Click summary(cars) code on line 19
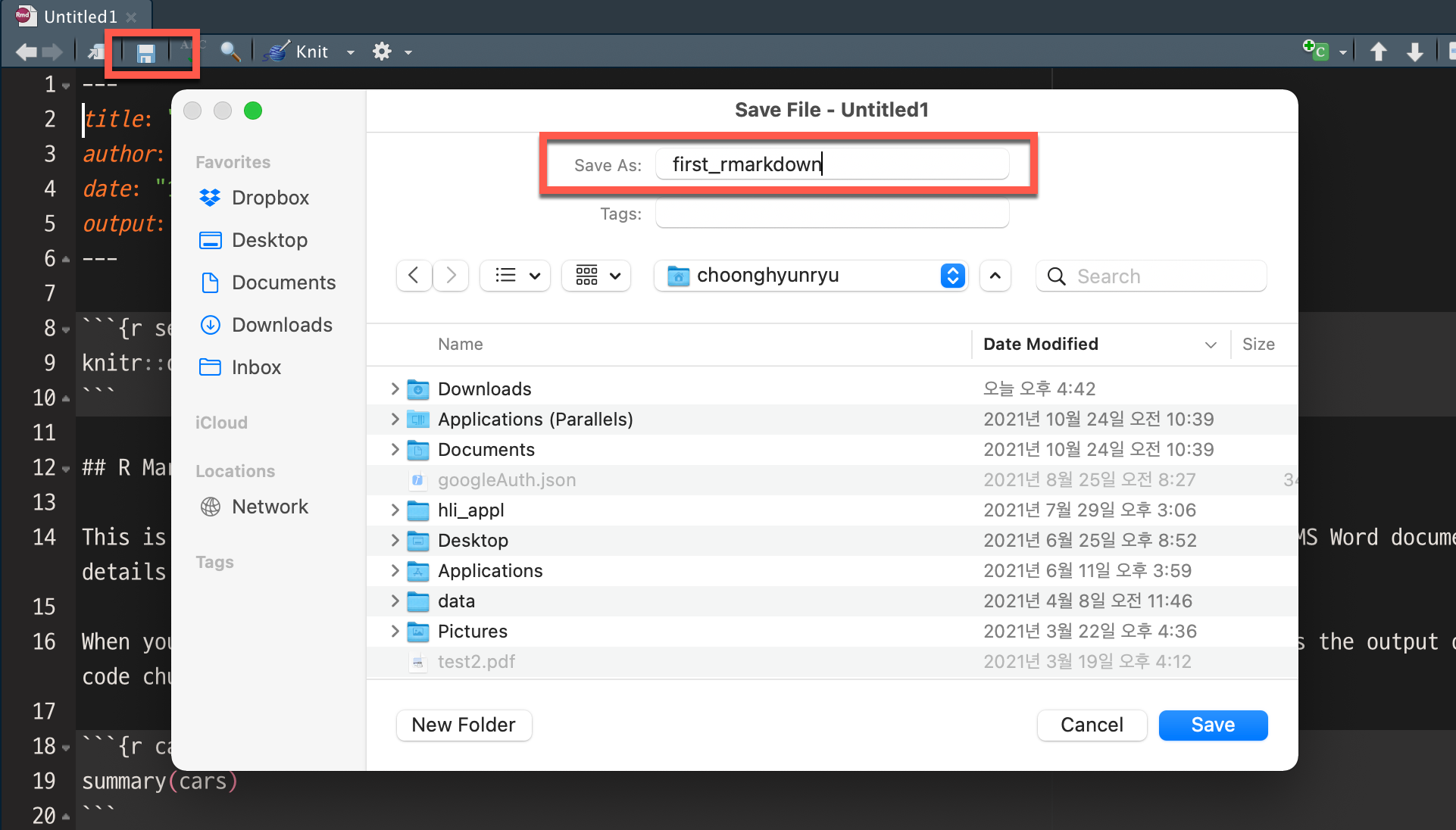The image size is (1456, 830). 160,781
